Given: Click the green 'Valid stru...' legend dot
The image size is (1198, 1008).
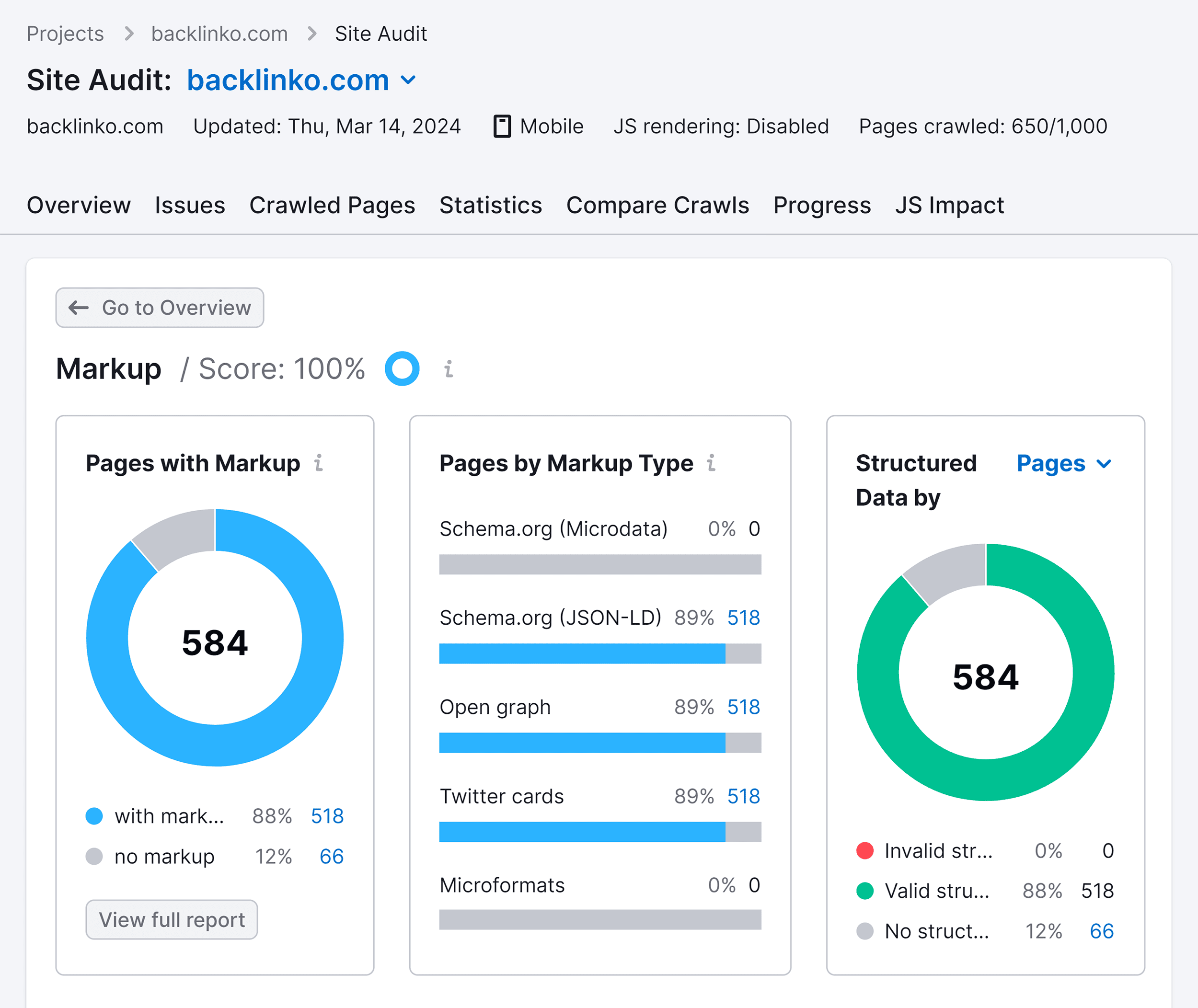Looking at the screenshot, I should (865, 891).
